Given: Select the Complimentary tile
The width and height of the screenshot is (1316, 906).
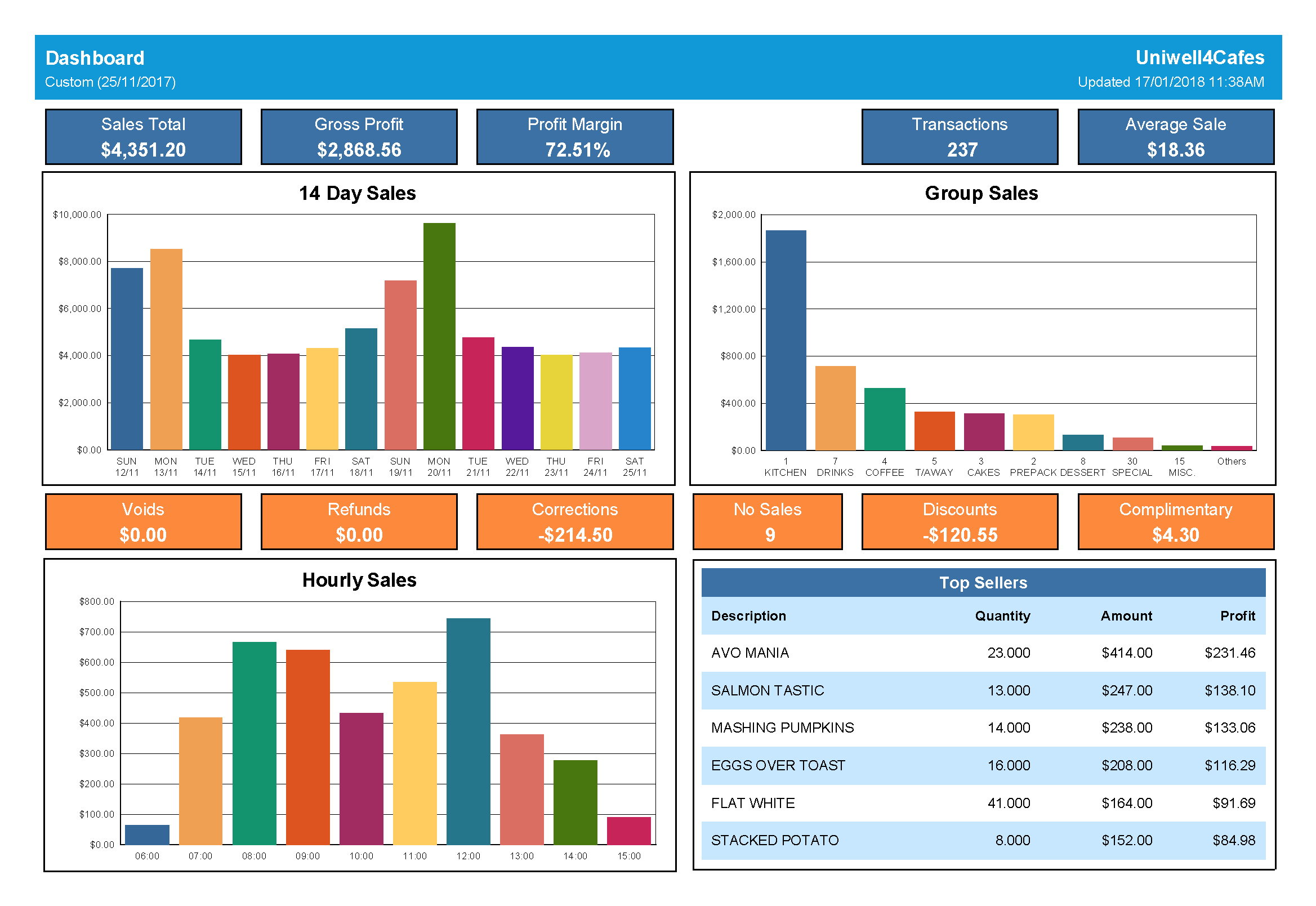Looking at the screenshot, I should (1175, 521).
